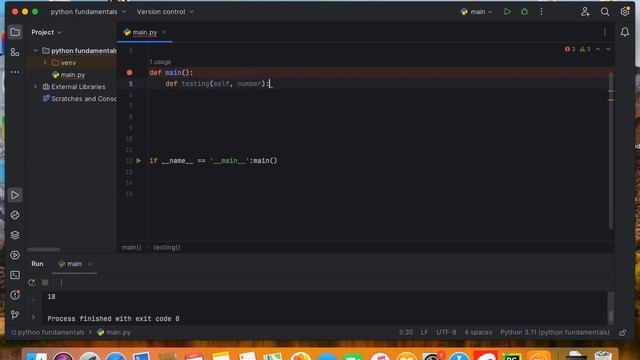
Task: Click python fundamentals breadcrumb in status bar
Action: [x=48, y=333]
